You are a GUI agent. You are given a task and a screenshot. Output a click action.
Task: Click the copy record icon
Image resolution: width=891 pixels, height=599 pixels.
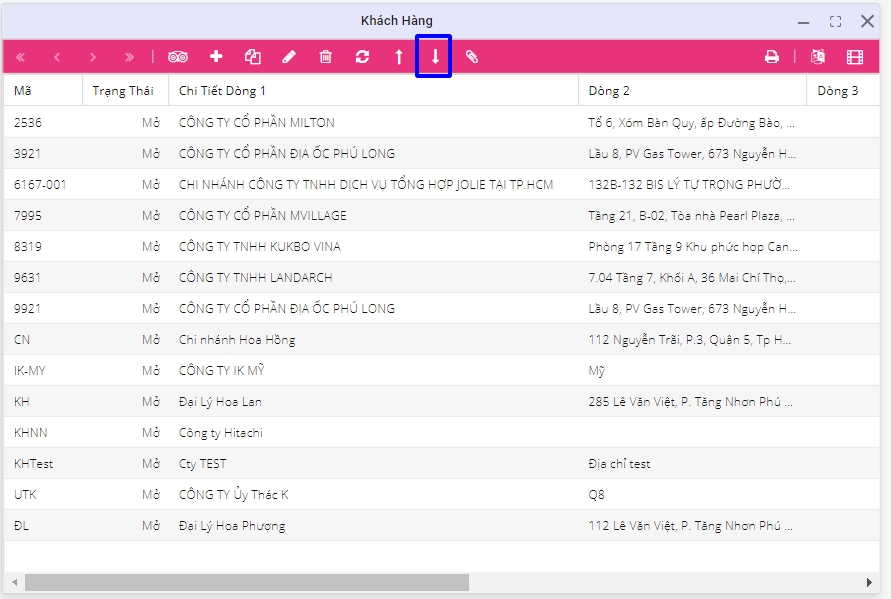(x=253, y=57)
